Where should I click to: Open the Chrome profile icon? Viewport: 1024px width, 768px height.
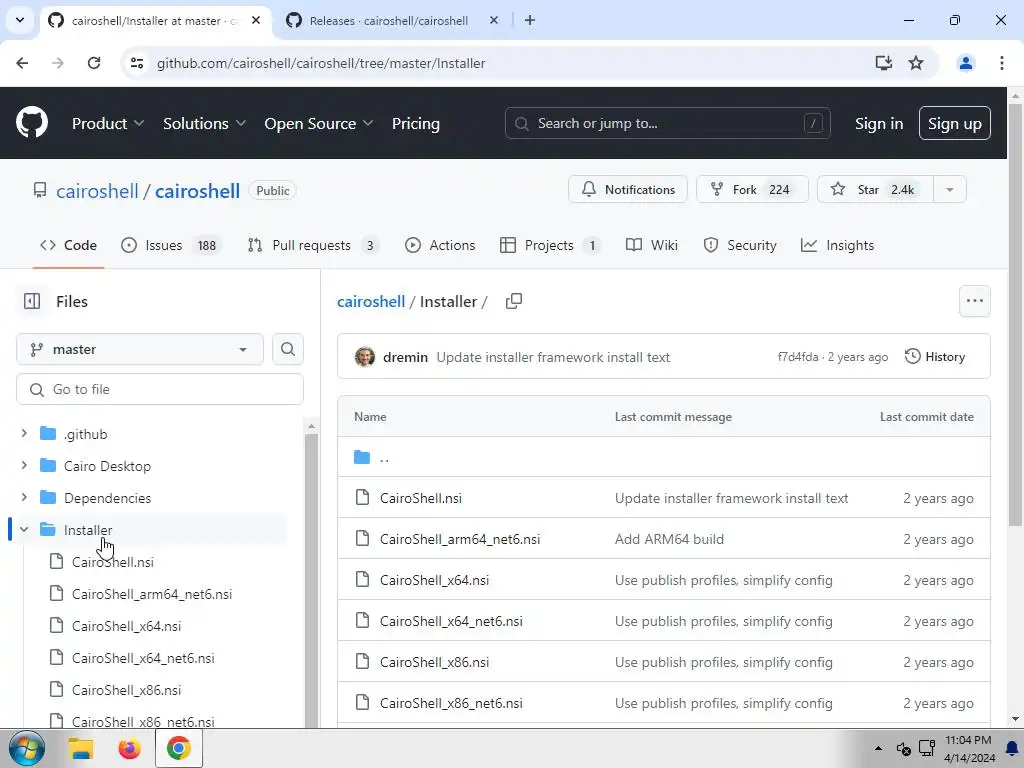coord(965,63)
